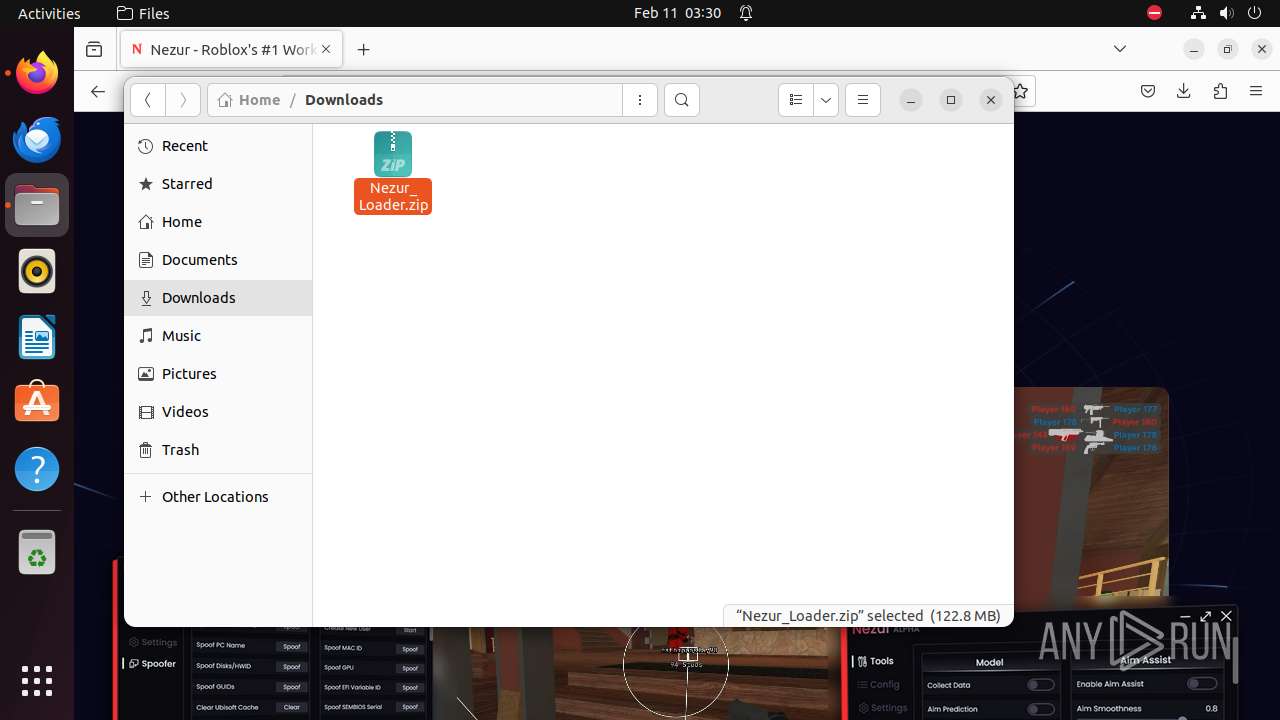Viewport: 1280px width, 720px height.
Task: Open Ubuntu Software from the dock
Action: tap(37, 403)
